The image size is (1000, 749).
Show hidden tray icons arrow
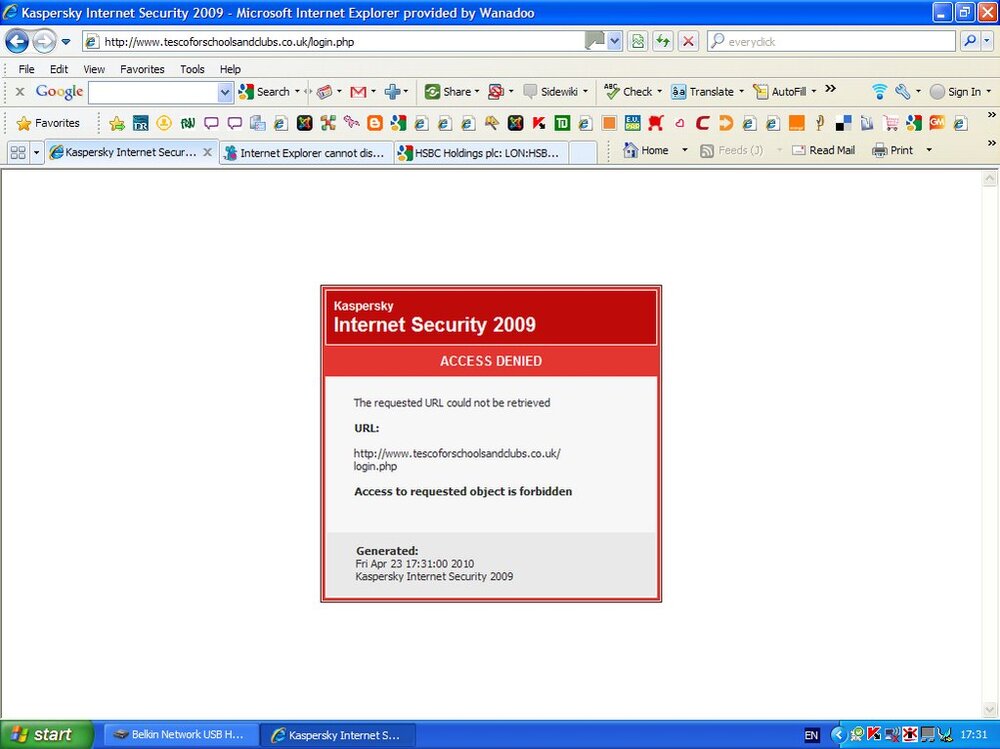pyautogui.click(x=839, y=735)
